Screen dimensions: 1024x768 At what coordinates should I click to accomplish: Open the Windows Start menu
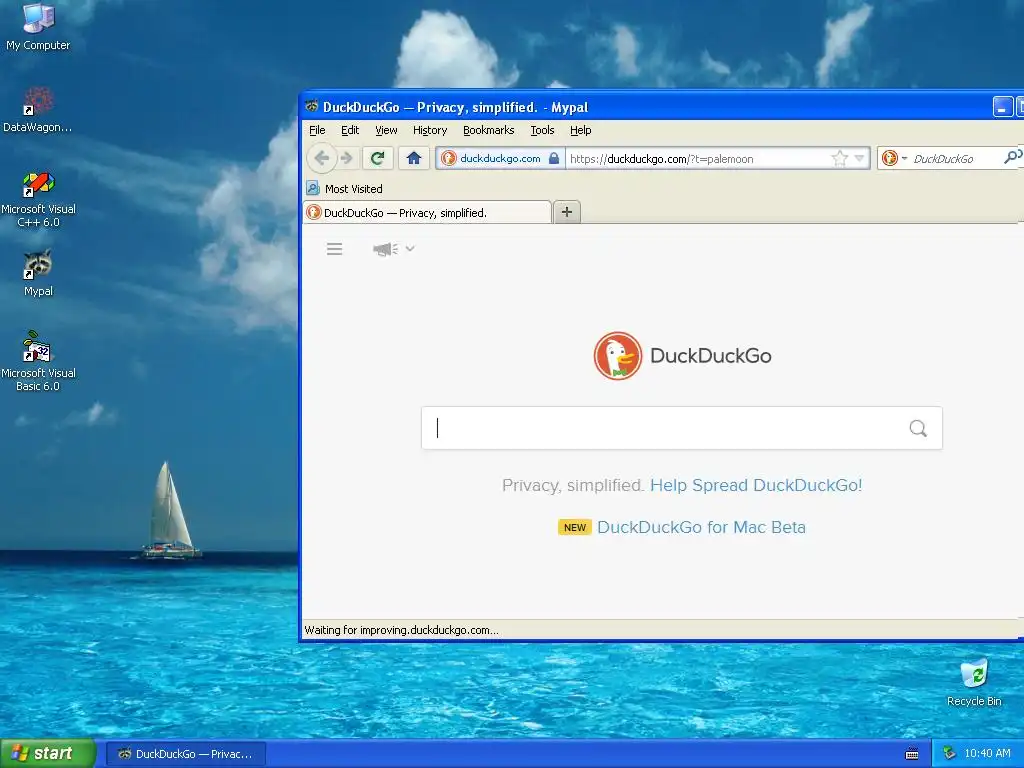48,754
